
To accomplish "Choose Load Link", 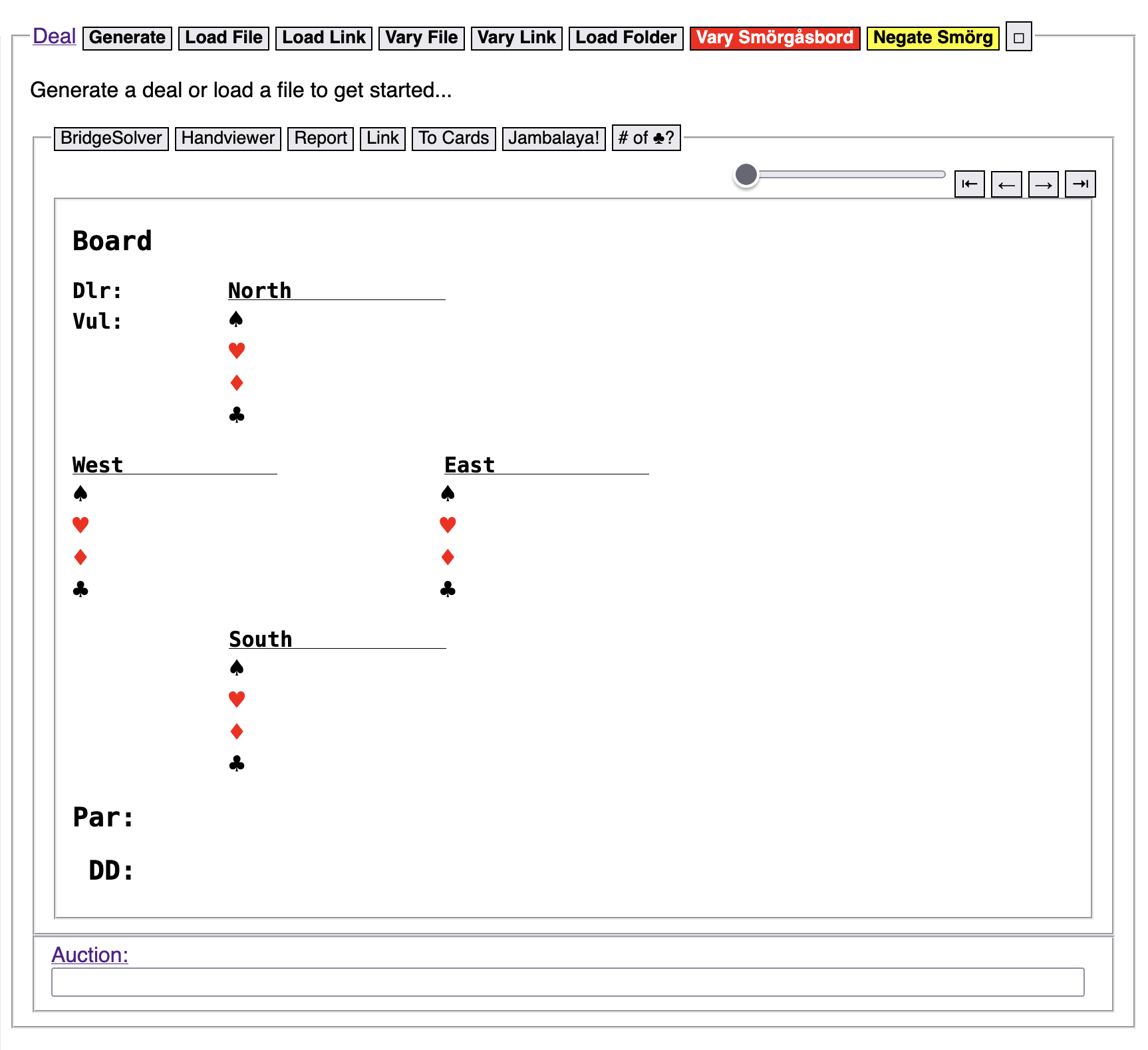I will tap(323, 38).
